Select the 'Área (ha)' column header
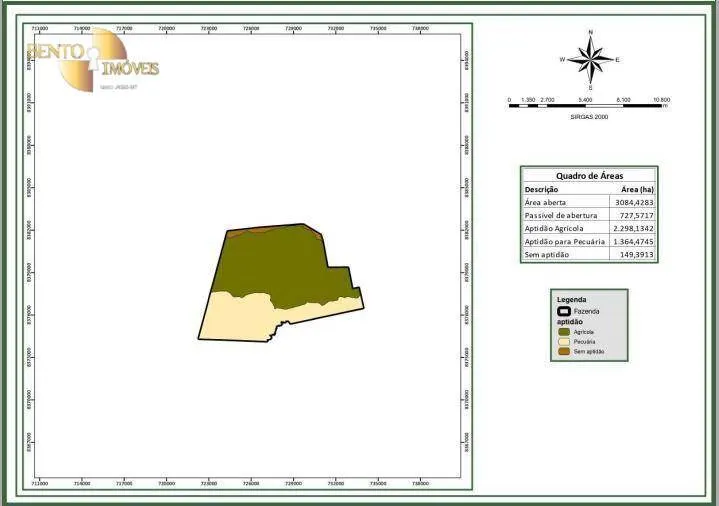Screen dimensions: 719x506 coord(637,189)
